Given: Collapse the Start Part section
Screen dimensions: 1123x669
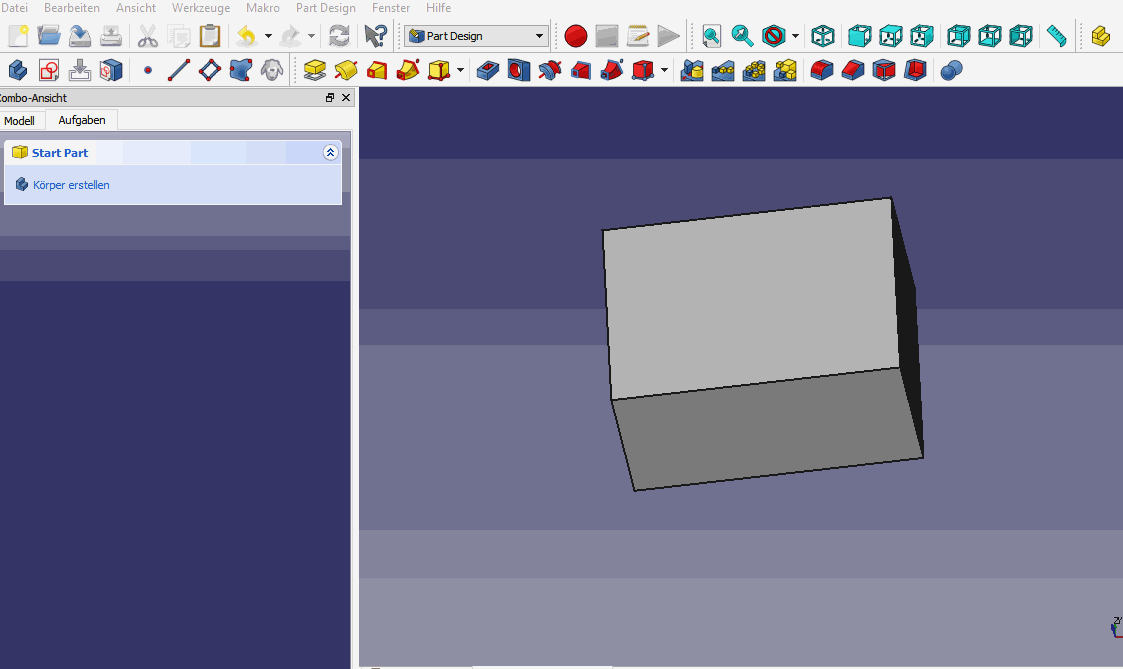Looking at the screenshot, I should pos(330,153).
